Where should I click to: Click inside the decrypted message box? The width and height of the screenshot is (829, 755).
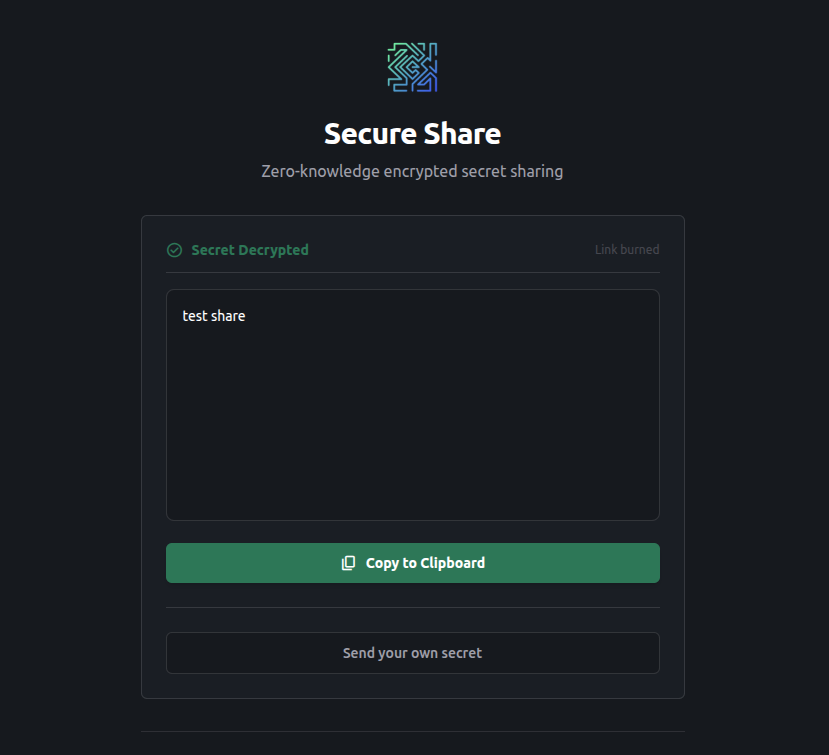[412, 404]
